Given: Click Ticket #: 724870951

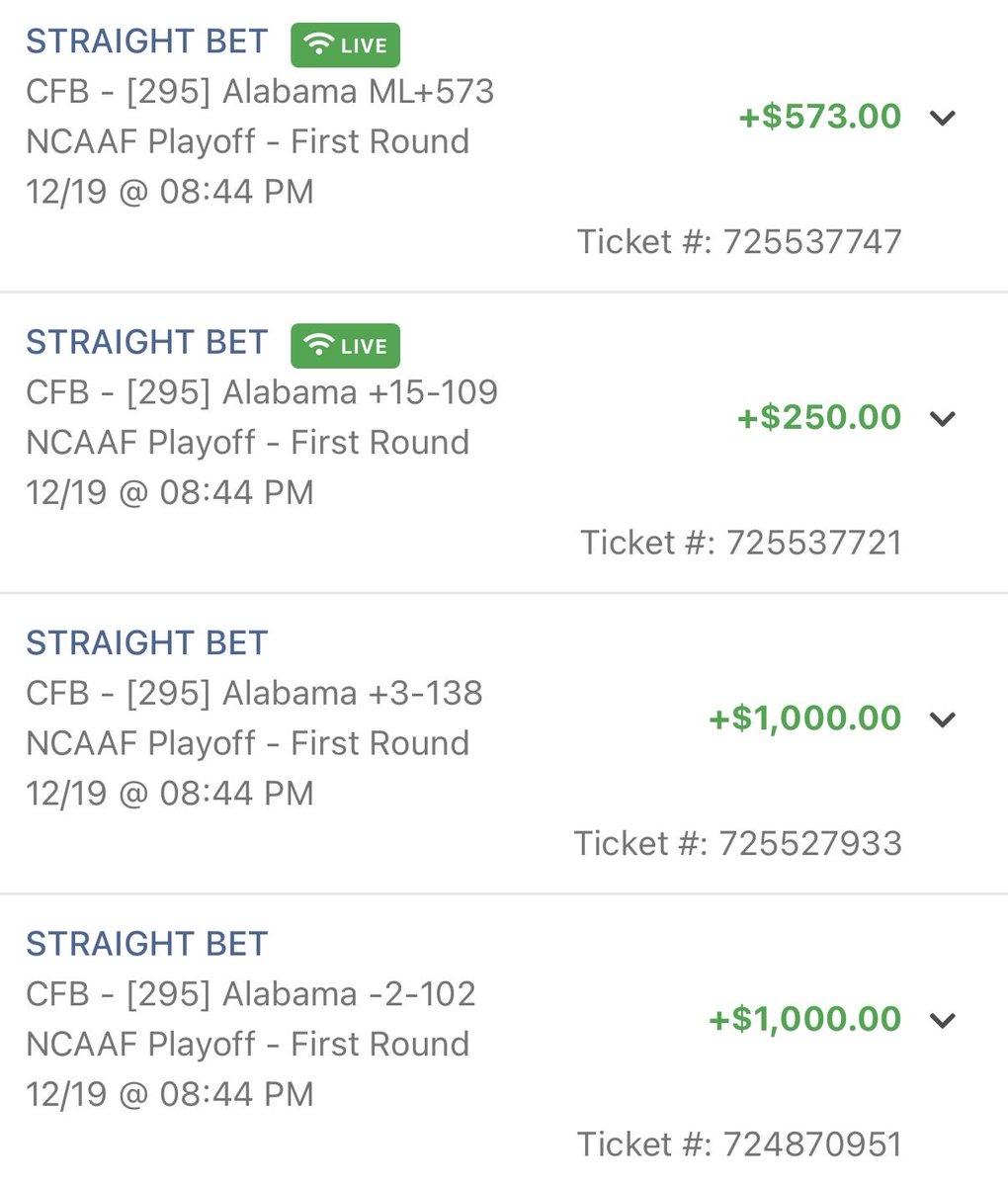Looking at the screenshot, I should click(739, 1144).
